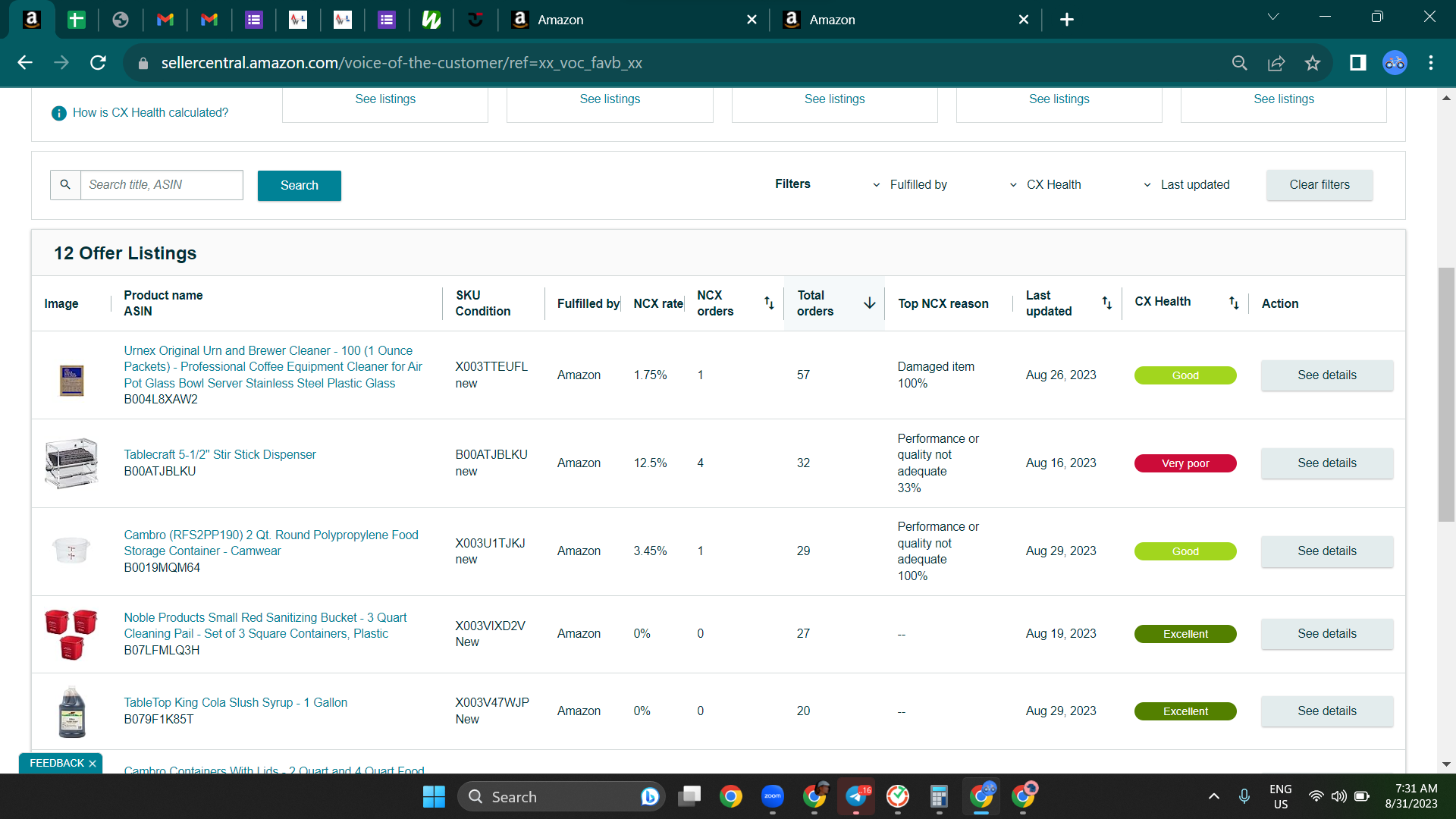Viewport: 1456px width, 819px height.
Task: Click the Search button
Action: click(300, 186)
